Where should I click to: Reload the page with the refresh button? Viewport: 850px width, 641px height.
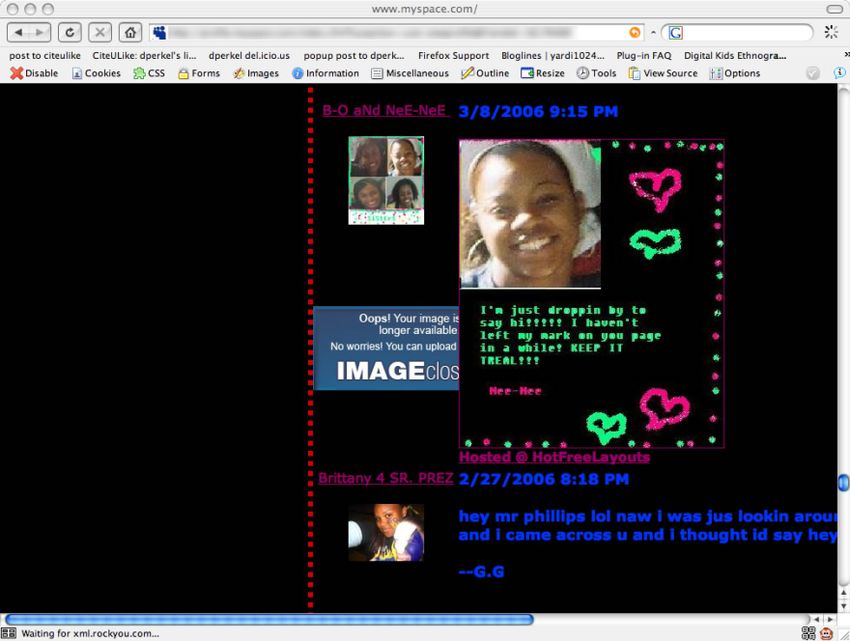(69, 33)
